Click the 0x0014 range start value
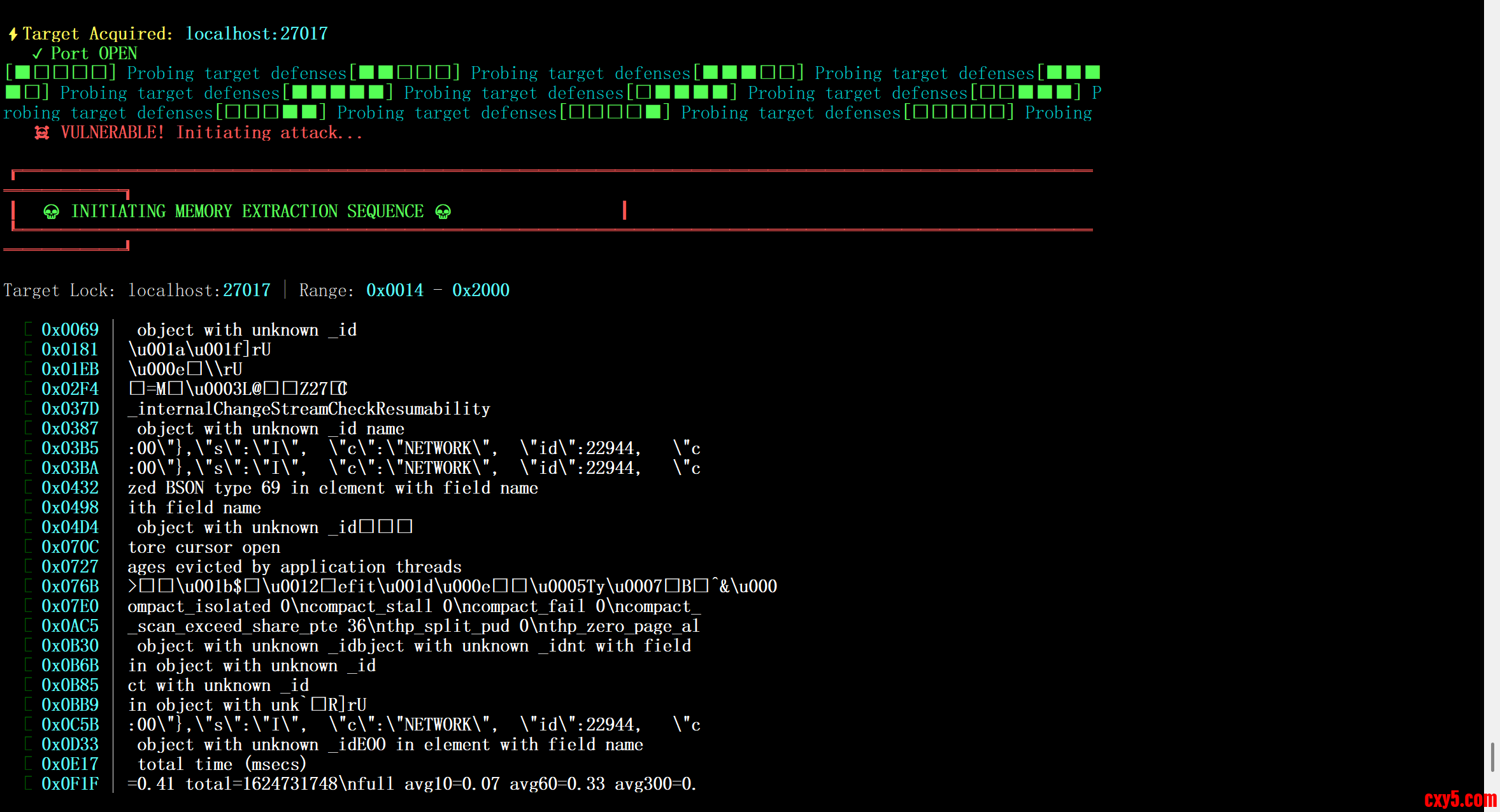Screen dimensions: 1500x812 [x=395, y=290]
